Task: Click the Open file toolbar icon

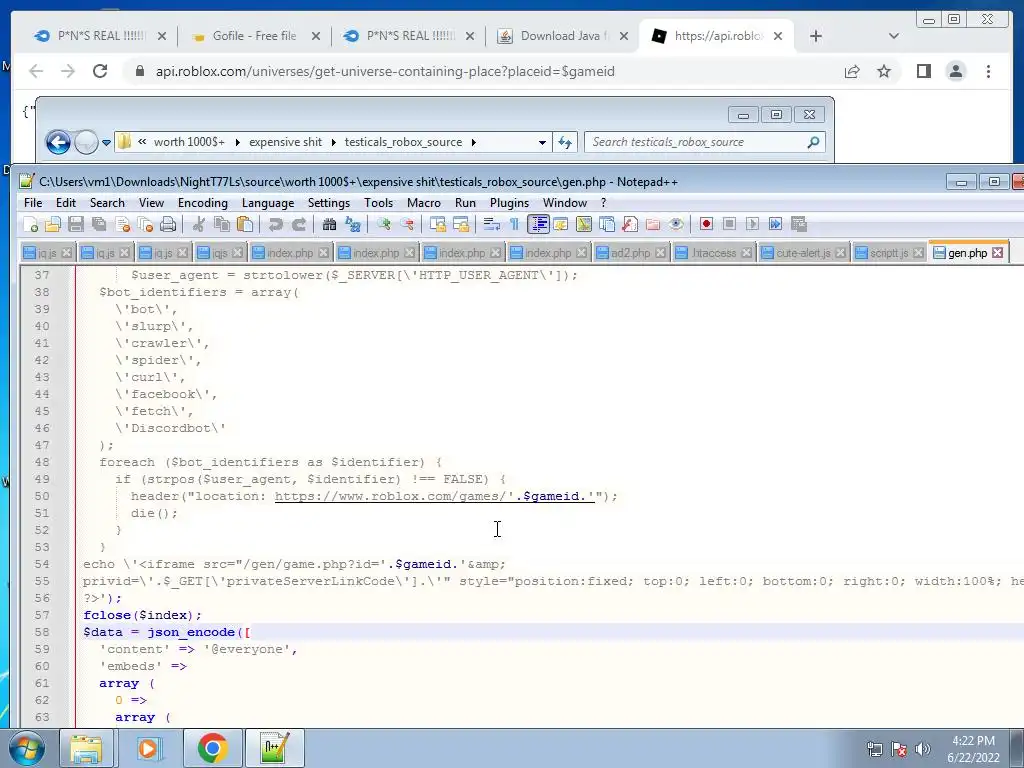Action: click(53, 225)
